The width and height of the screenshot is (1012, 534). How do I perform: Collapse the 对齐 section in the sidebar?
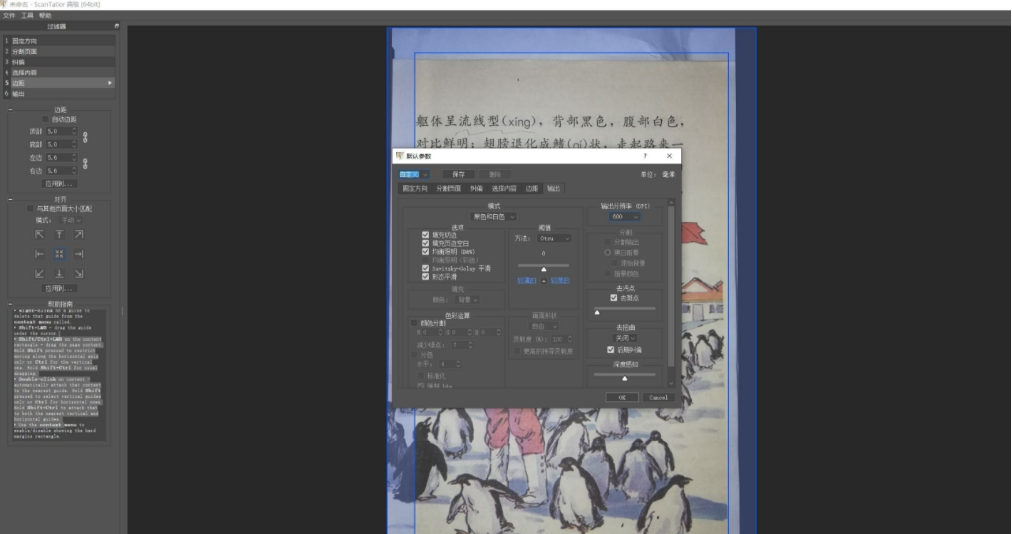click(10, 200)
